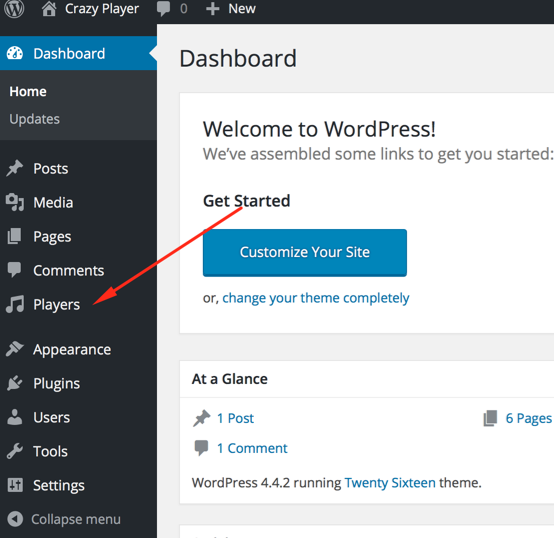The width and height of the screenshot is (555, 538).
Task: Follow the change your theme completely link
Action: [x=316, y=298]
